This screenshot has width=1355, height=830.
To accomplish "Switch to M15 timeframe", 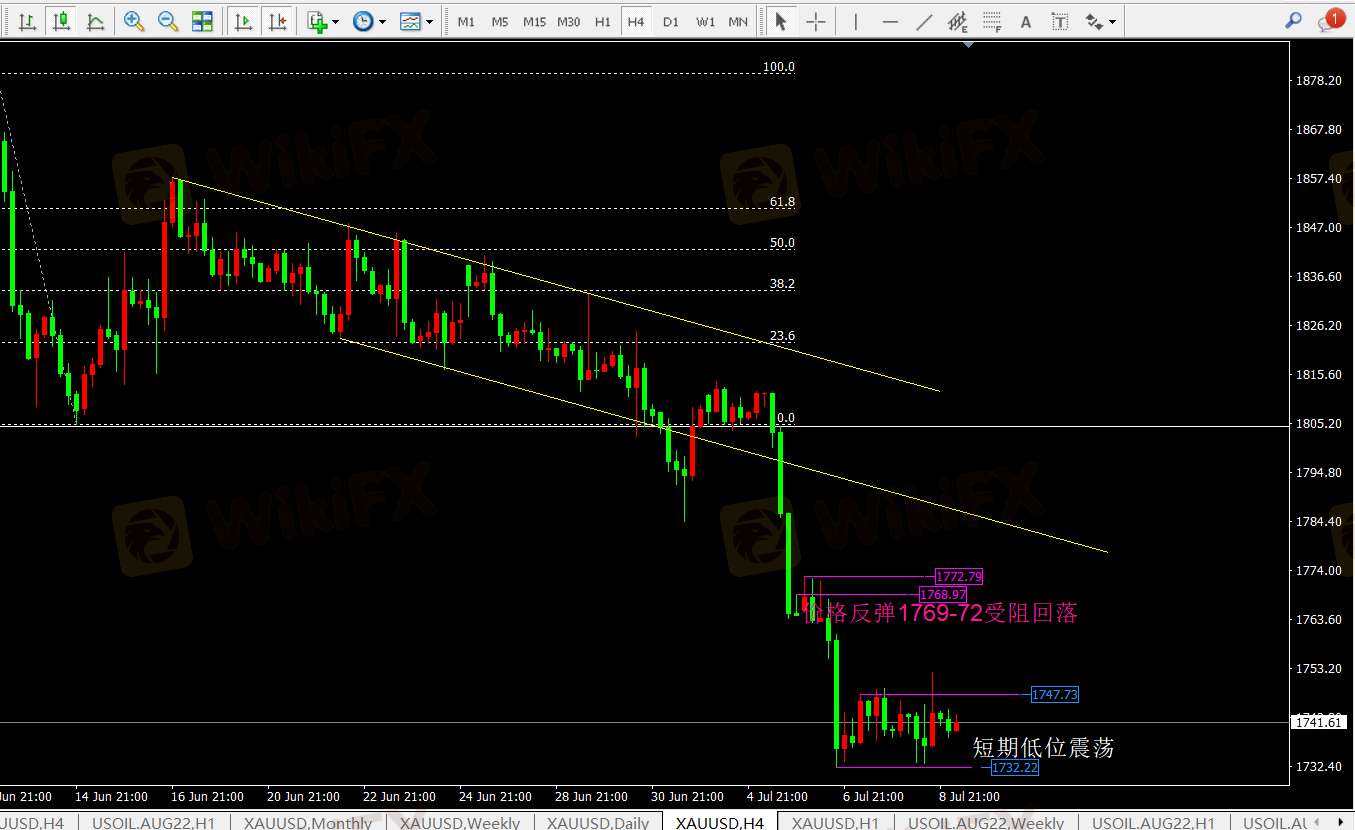I will point(534,21).
